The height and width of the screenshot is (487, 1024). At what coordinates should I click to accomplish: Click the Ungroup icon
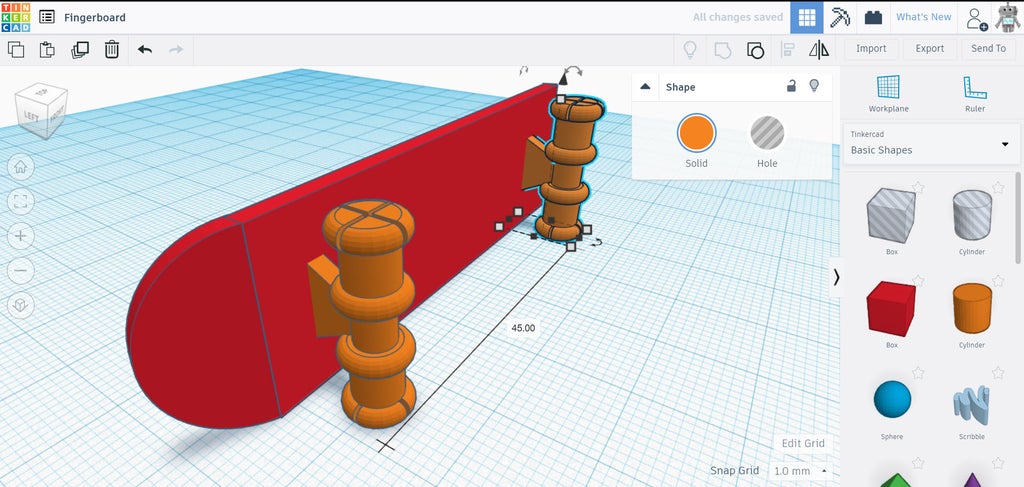coord(755,50)
